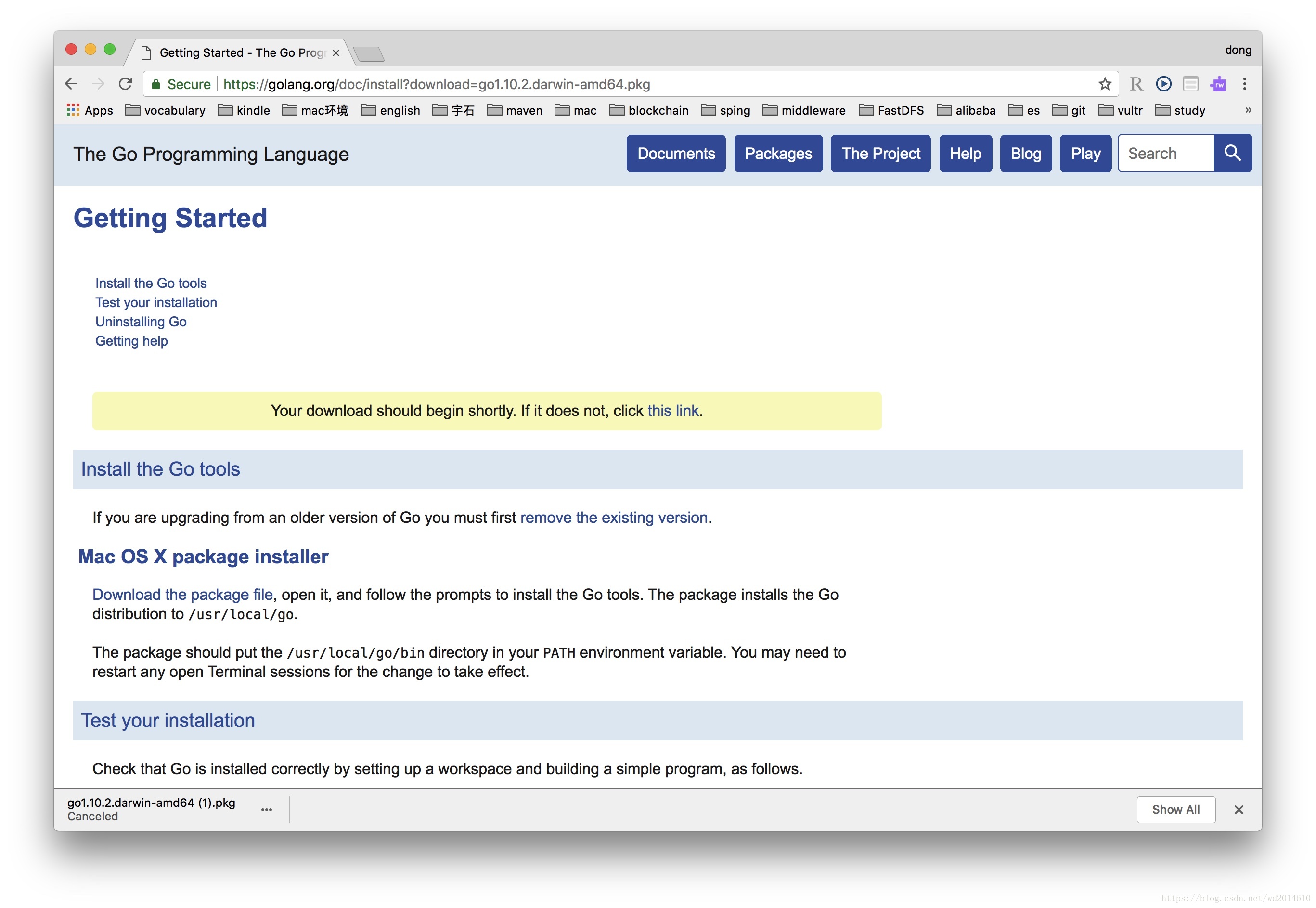The height and width of the screenshot is (908, 1316).
Task: Open the kindle bookmarks folder
Action: [x=244, y=110]
